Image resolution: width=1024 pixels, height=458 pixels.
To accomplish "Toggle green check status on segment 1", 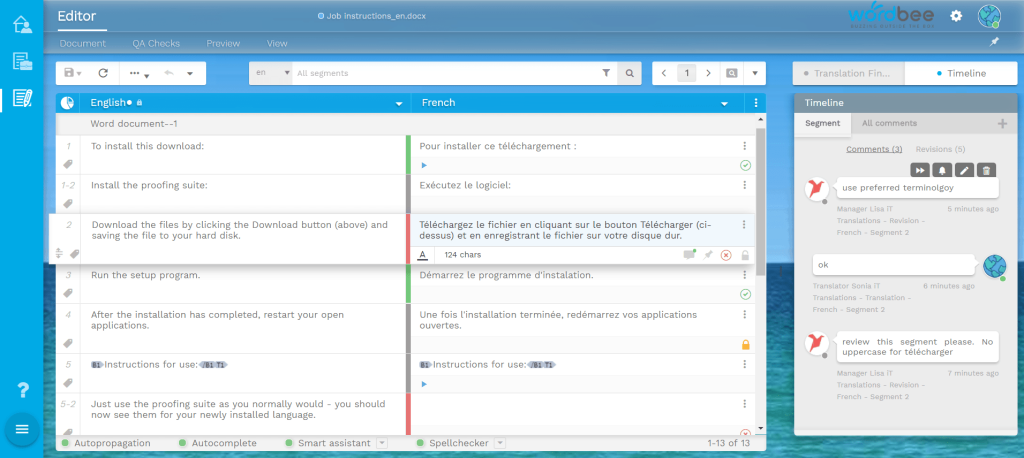I will pos(745,165).
